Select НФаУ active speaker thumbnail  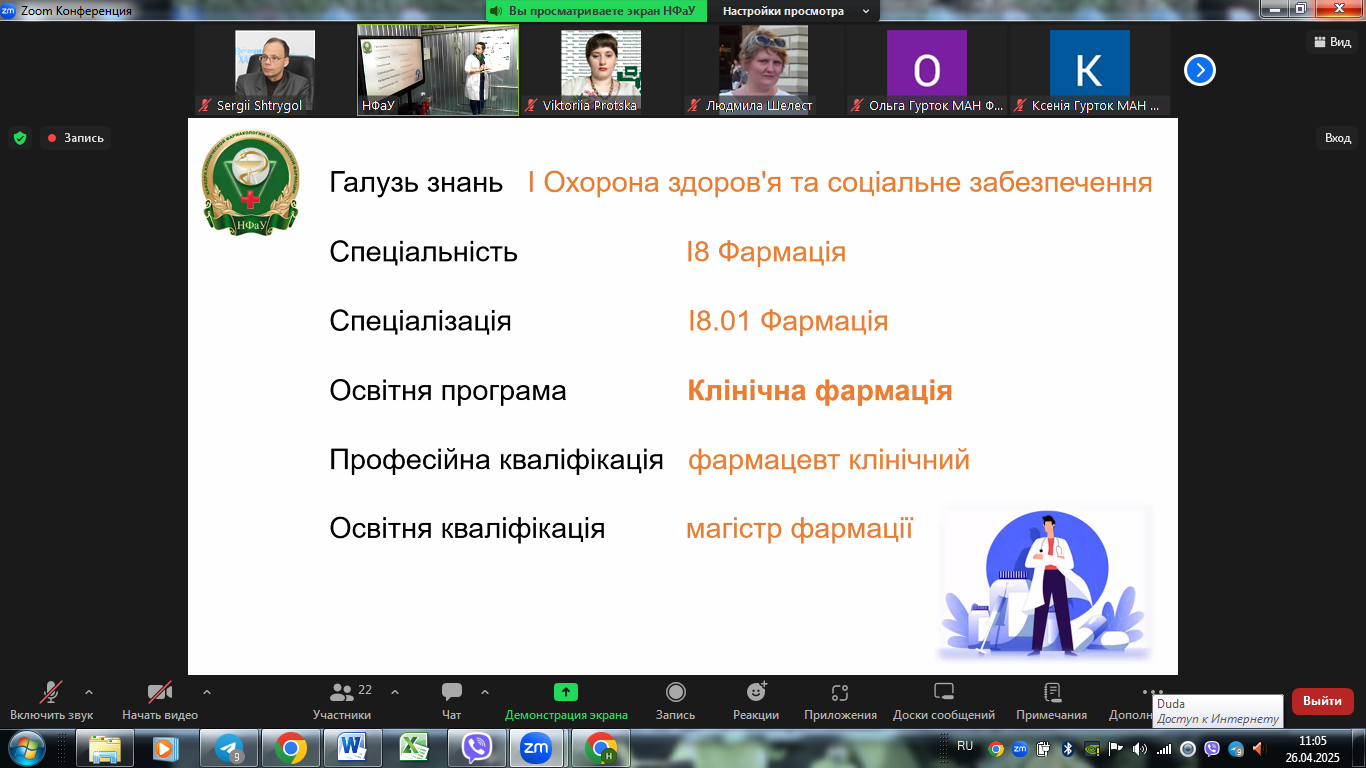pos(438,70)
